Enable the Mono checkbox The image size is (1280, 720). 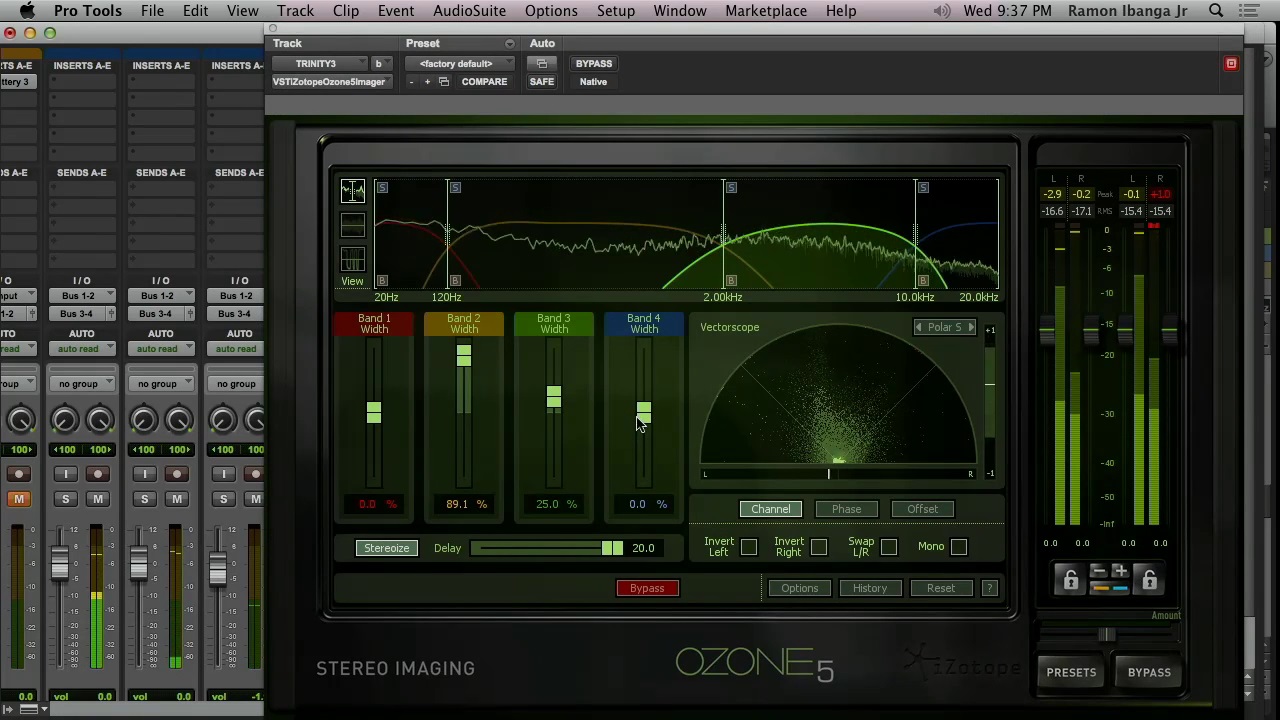click(959, 547)
